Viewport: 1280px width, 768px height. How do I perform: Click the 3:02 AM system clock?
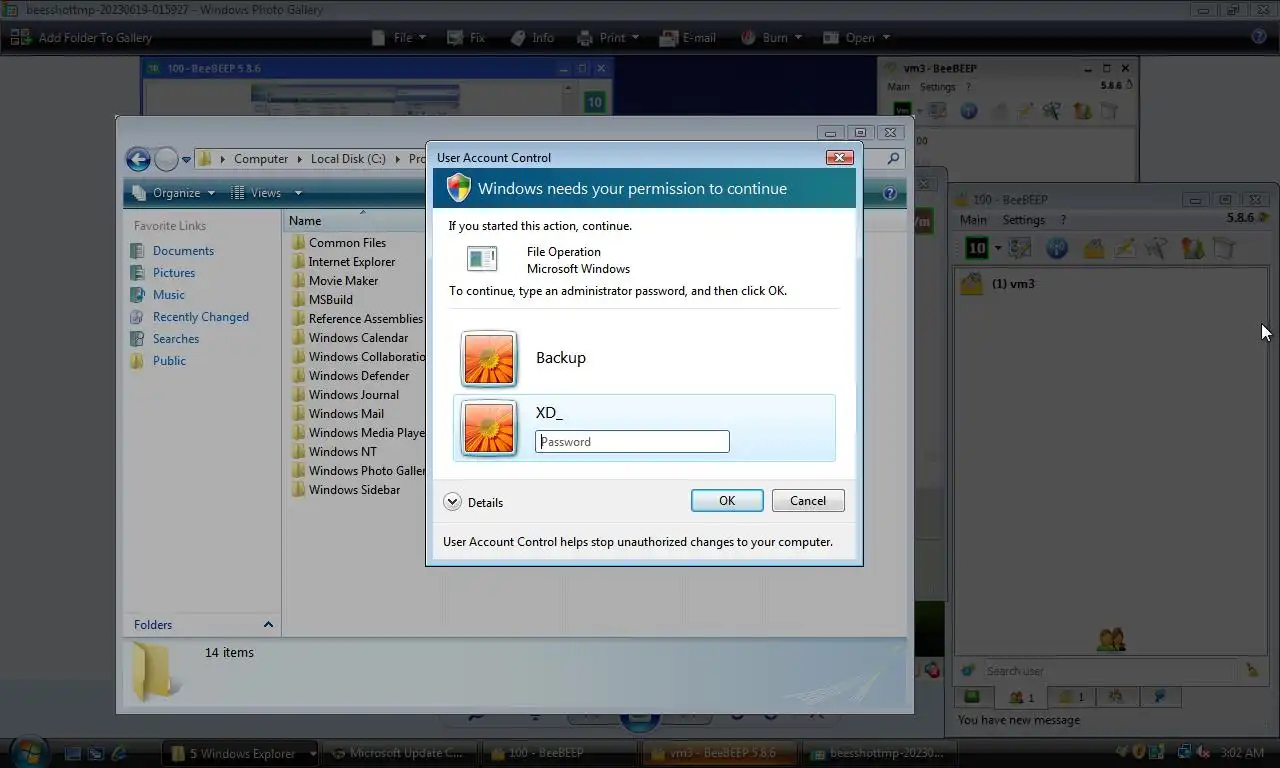pyautogui.click(x=1243, y=753)
